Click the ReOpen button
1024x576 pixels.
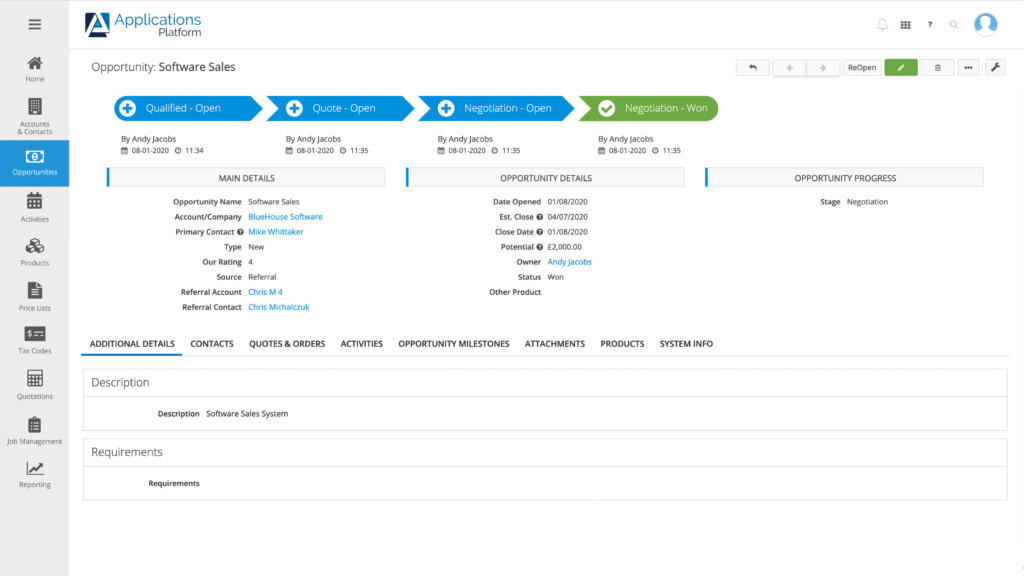tap(861, 68)
